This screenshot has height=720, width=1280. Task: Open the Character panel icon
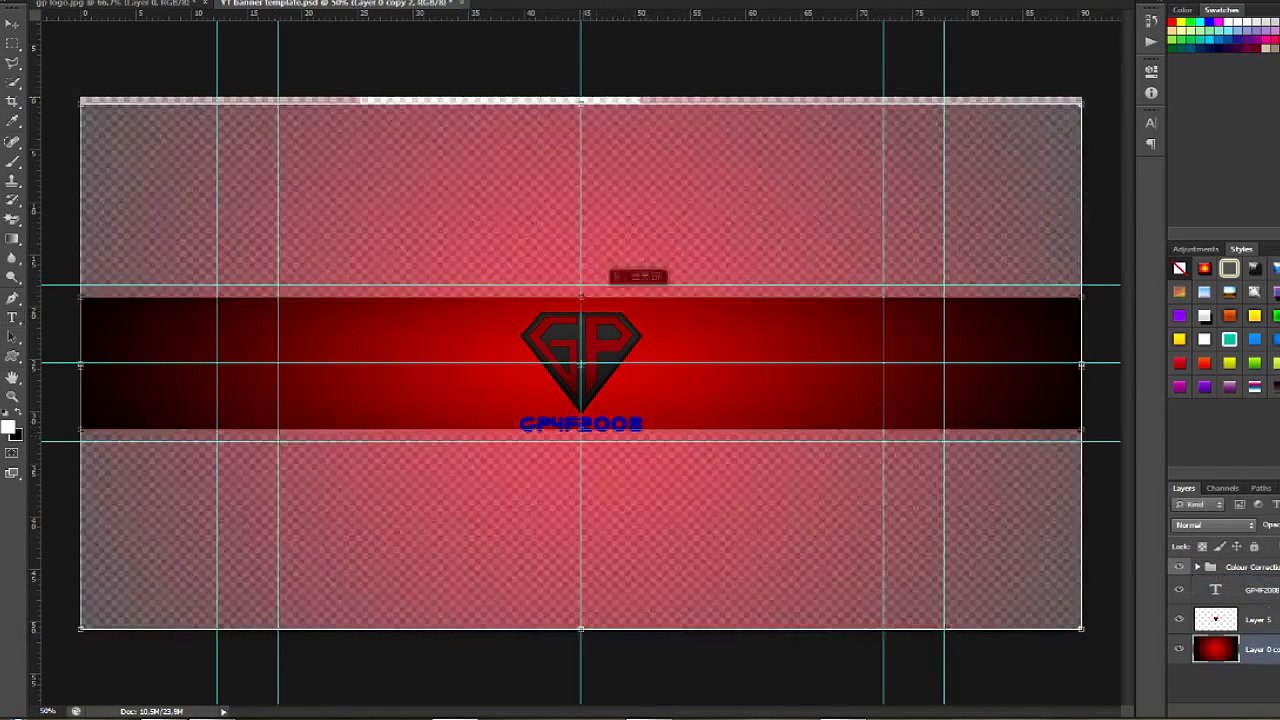coord(1151,123)
